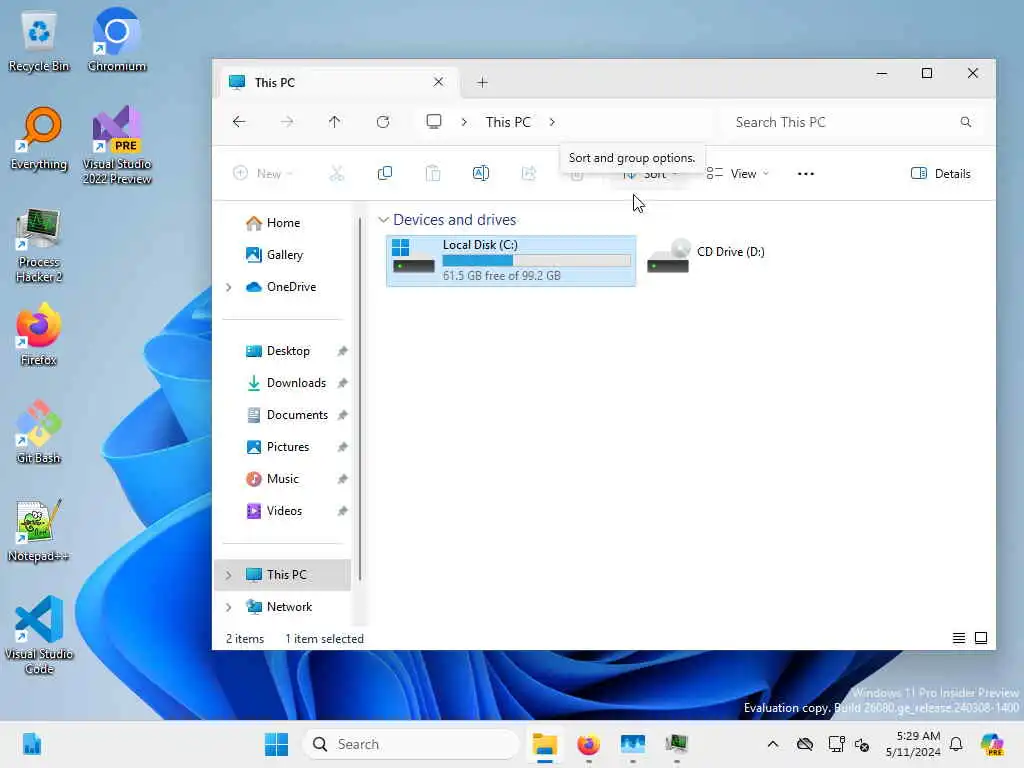The image size is (1024, 768).
Task: Open Everything desktop shortcut
Action: coord(39,139)
